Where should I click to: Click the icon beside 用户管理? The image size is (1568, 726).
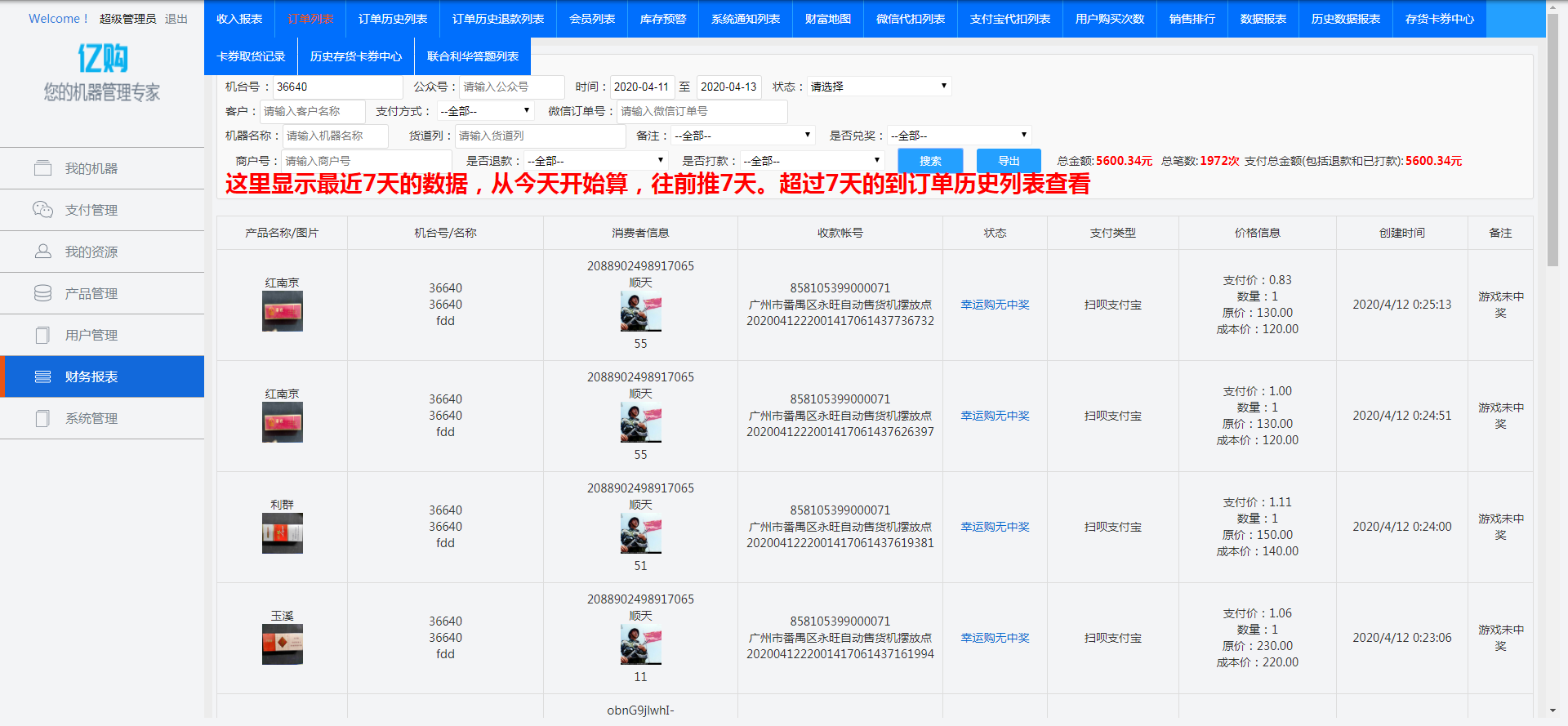tap(42, 335)
